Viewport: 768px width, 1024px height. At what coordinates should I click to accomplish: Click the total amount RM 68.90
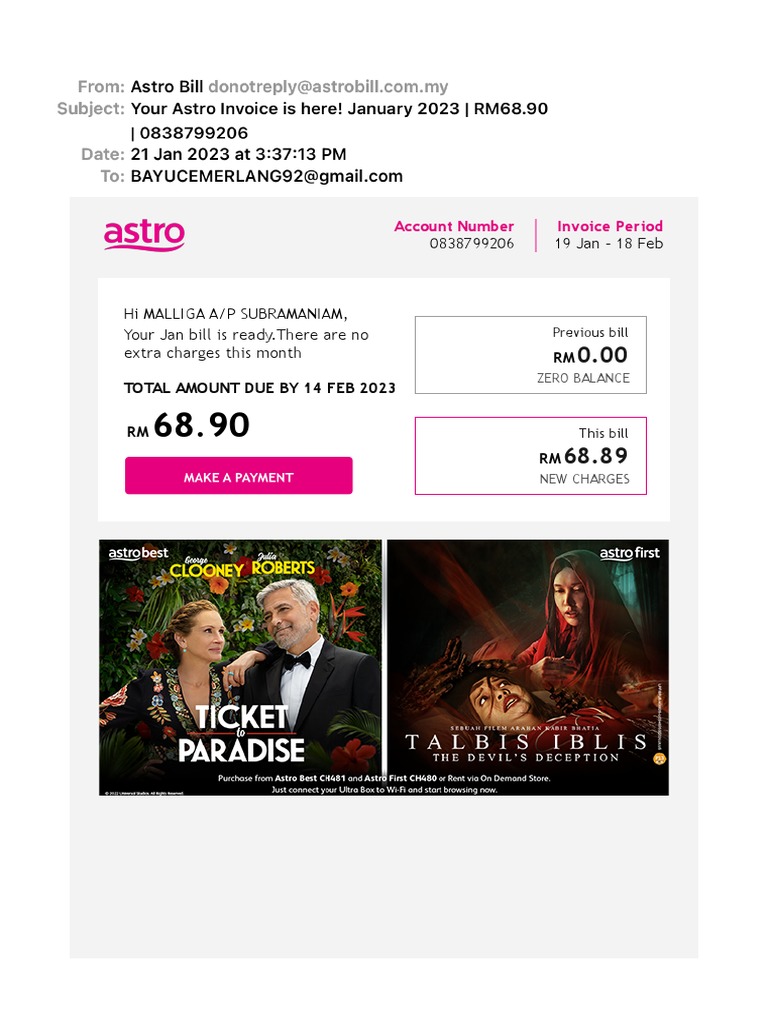tap(188, 425)
